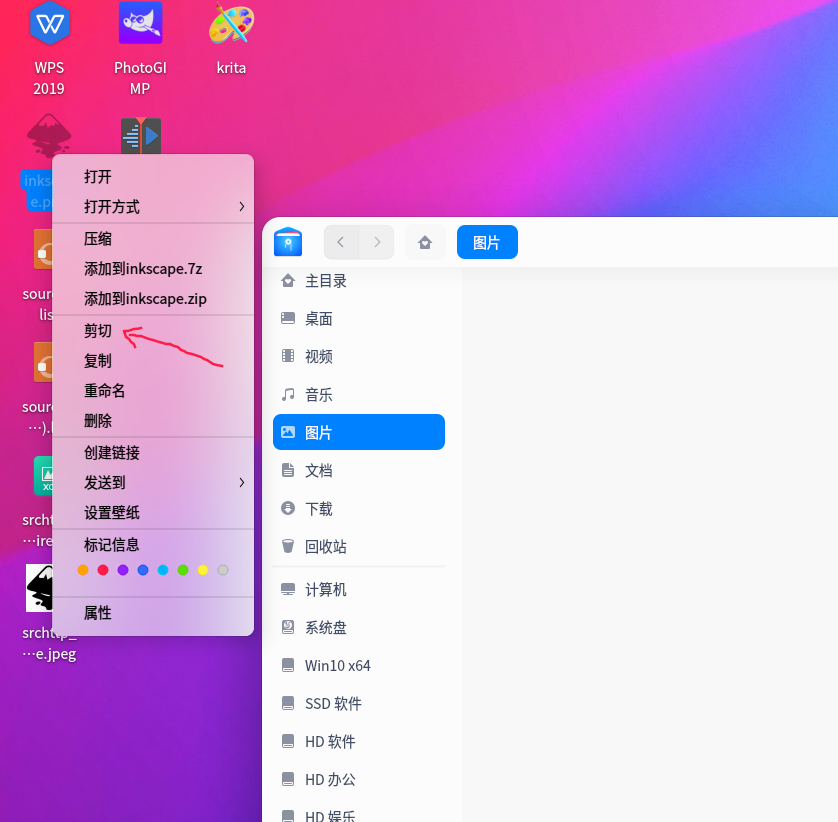Select the krita desktop icon

(x=231, y=24)
